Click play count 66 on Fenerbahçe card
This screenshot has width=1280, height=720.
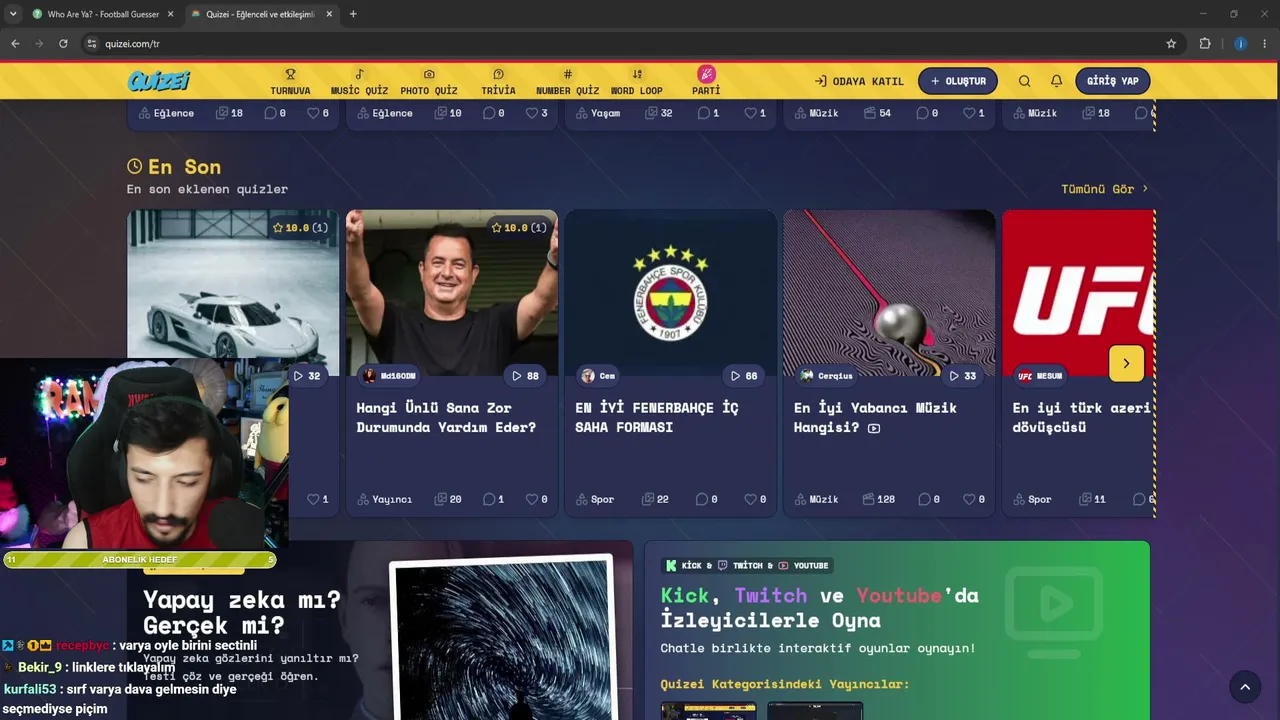pos(744,376)
